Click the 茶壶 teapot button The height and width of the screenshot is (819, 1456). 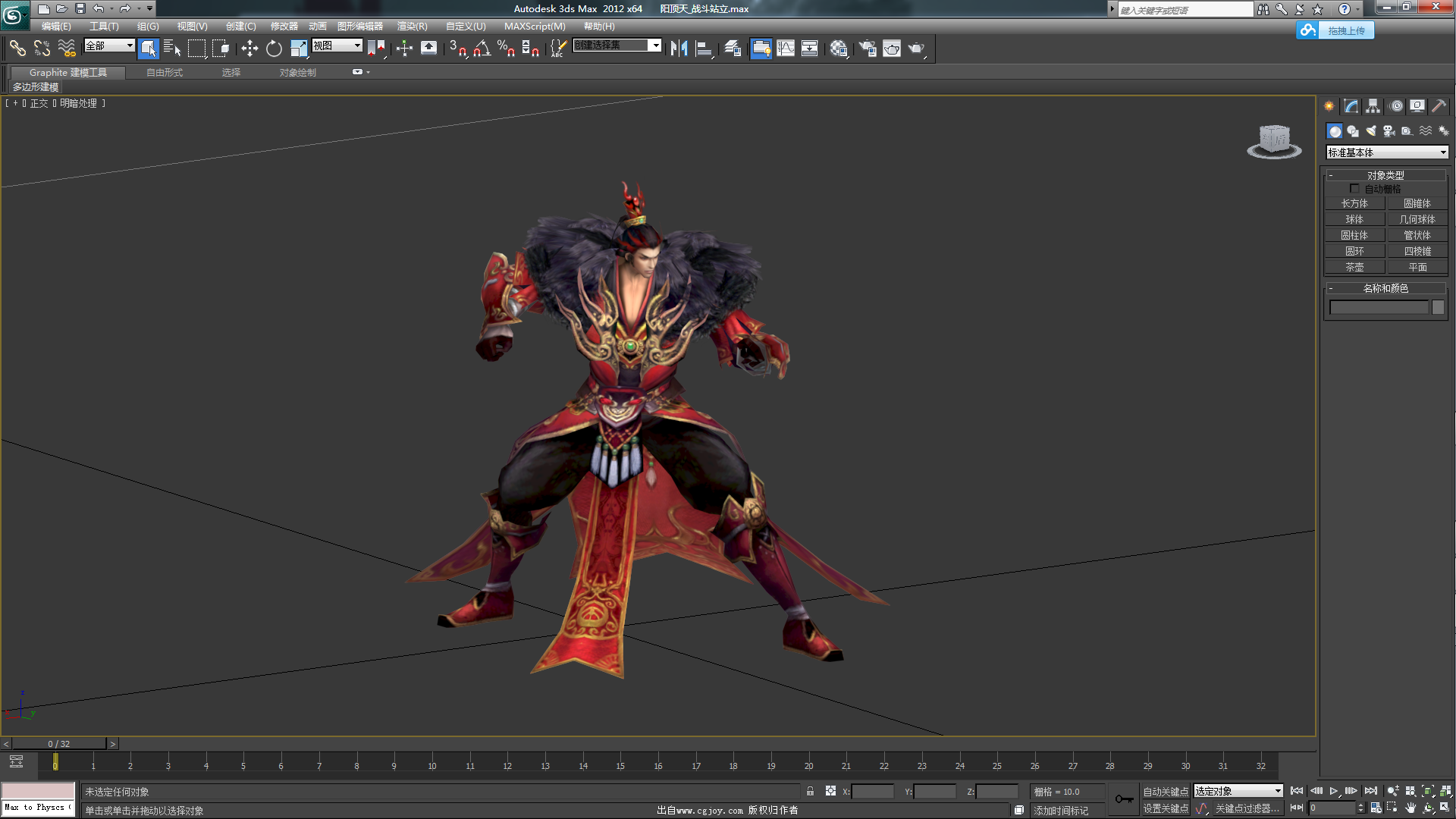pyautogui.click(x=1354, y=267)
